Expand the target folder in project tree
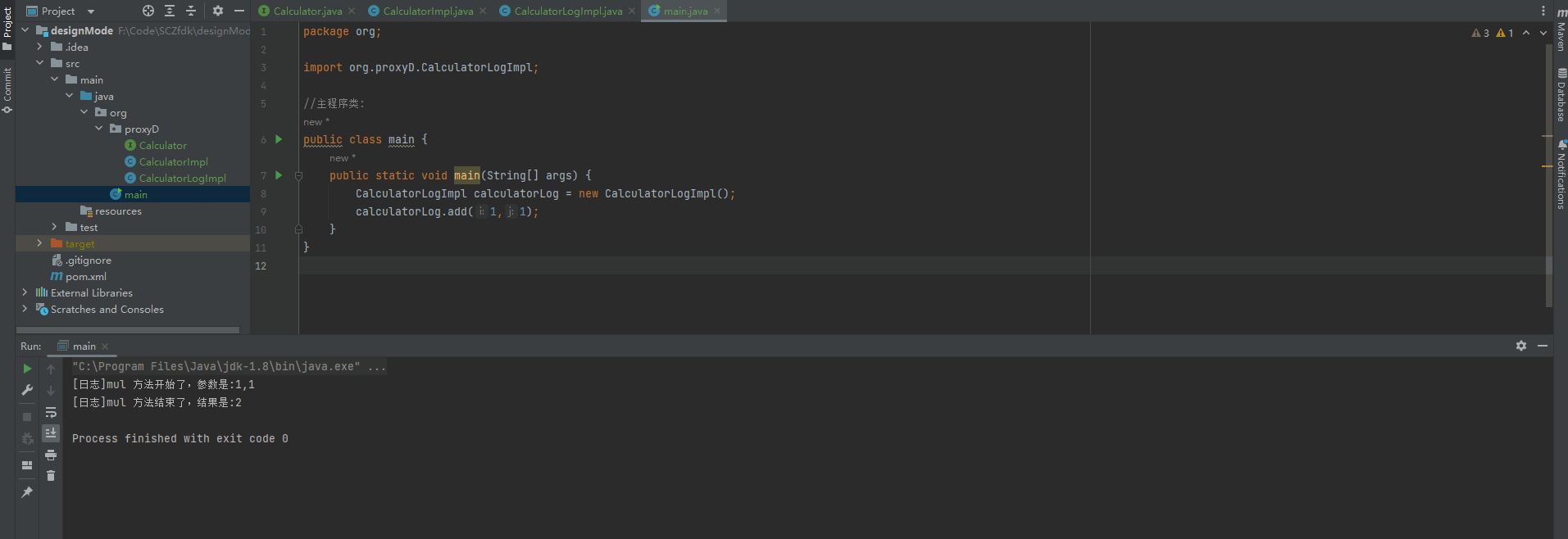The image size is (1568, 539). coord(39,243)
